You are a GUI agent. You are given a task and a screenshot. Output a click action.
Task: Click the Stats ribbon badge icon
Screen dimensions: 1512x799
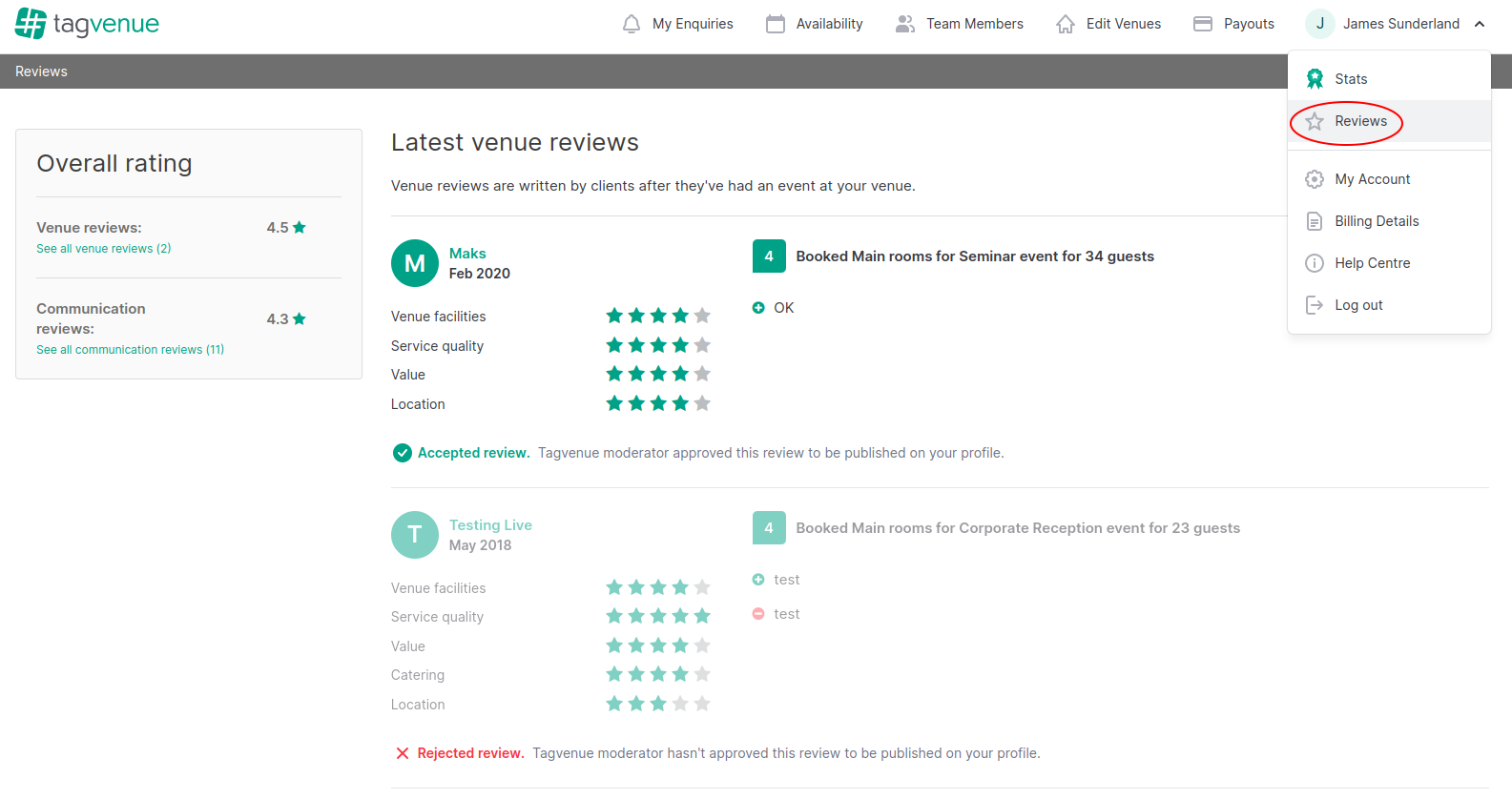1315,79
